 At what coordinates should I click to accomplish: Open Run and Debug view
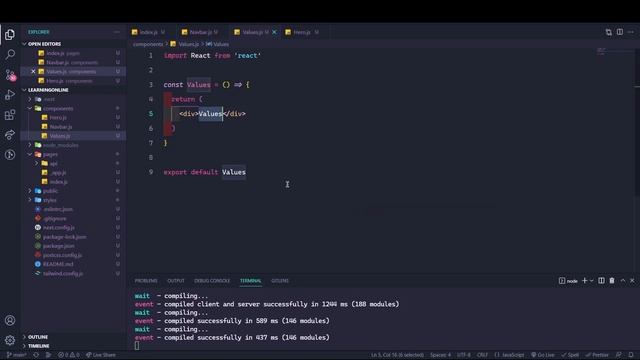(x=10, y=95)
